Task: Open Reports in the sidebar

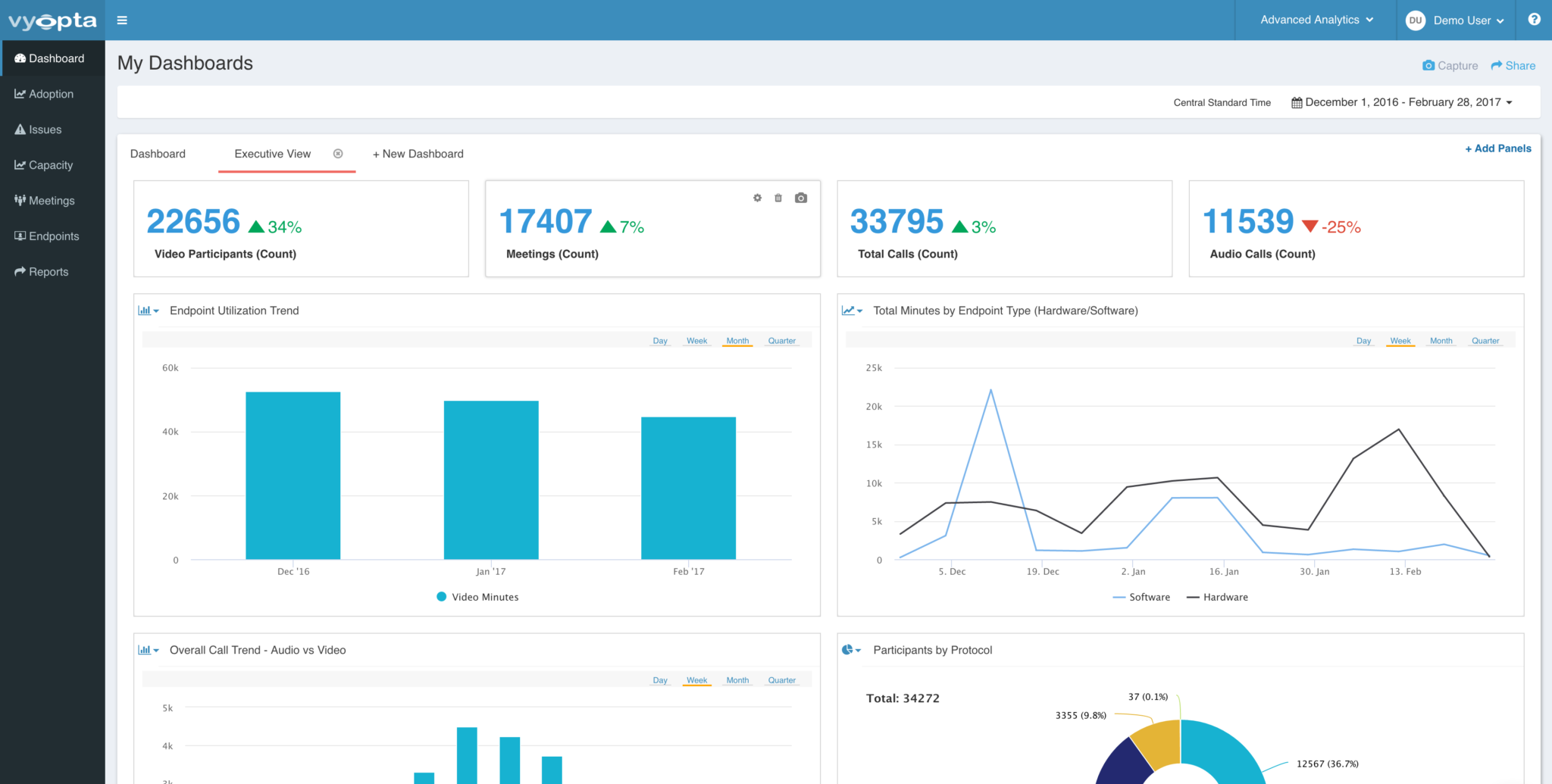Action: [x=52, y=272]
